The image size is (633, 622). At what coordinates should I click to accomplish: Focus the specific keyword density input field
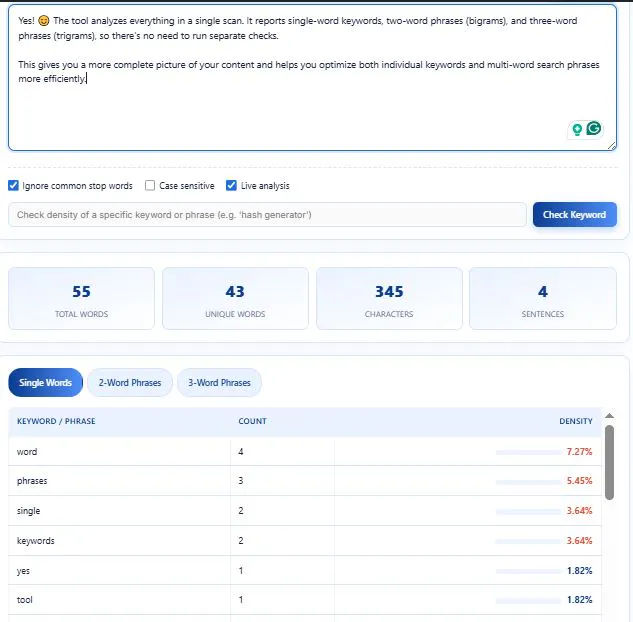267,215
